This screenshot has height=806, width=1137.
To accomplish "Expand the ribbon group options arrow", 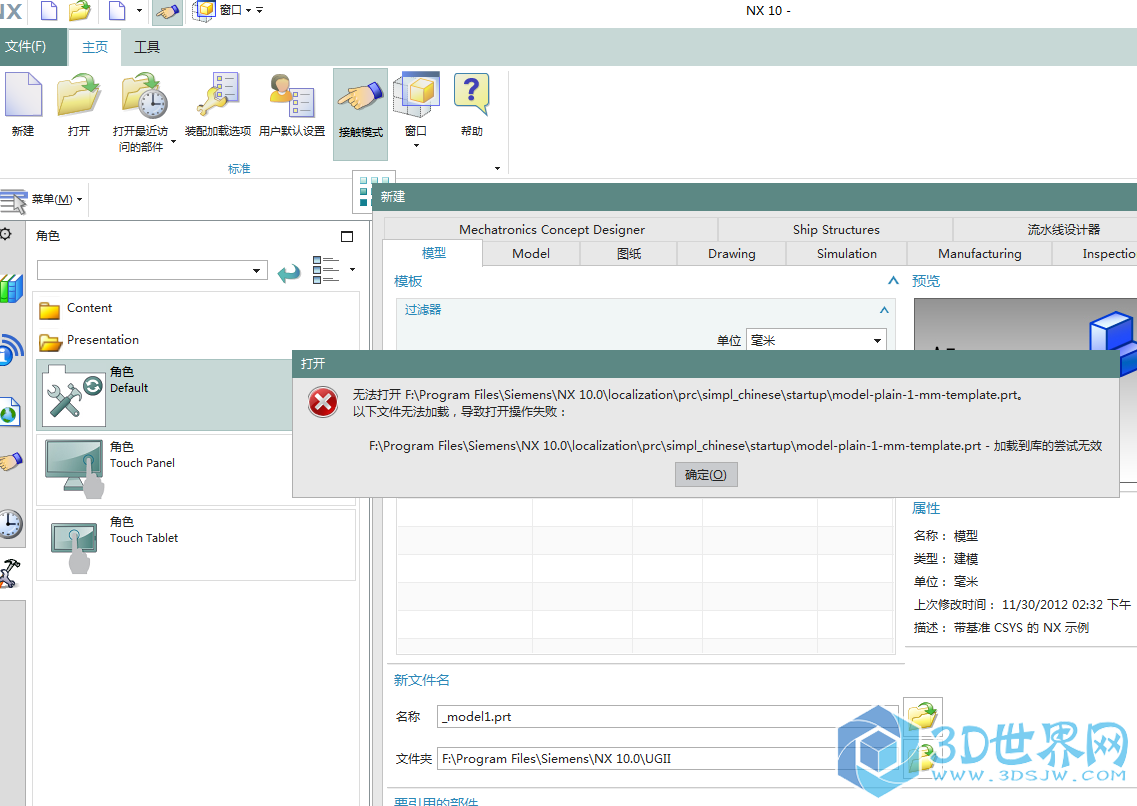I will [x=497, y=168].
